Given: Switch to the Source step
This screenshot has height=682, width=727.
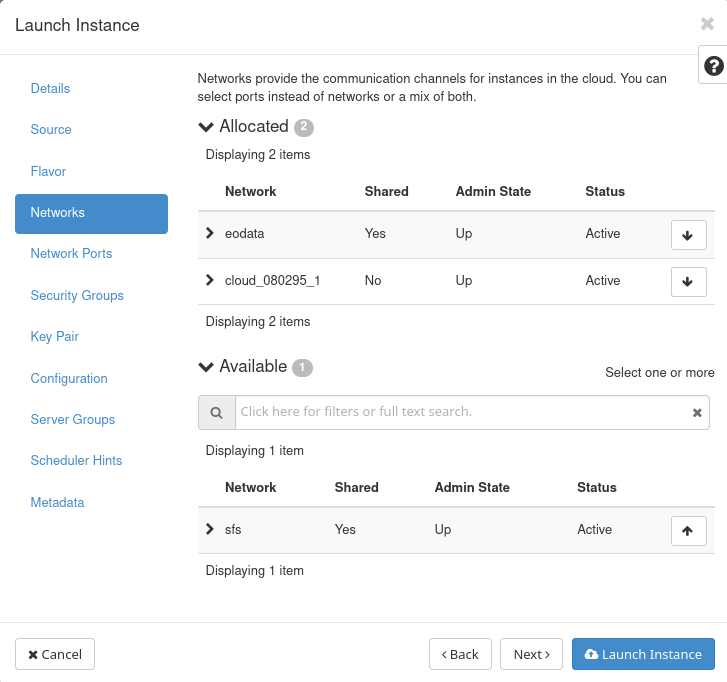Looking at the screenshot, I should click(x=51, y=130).
